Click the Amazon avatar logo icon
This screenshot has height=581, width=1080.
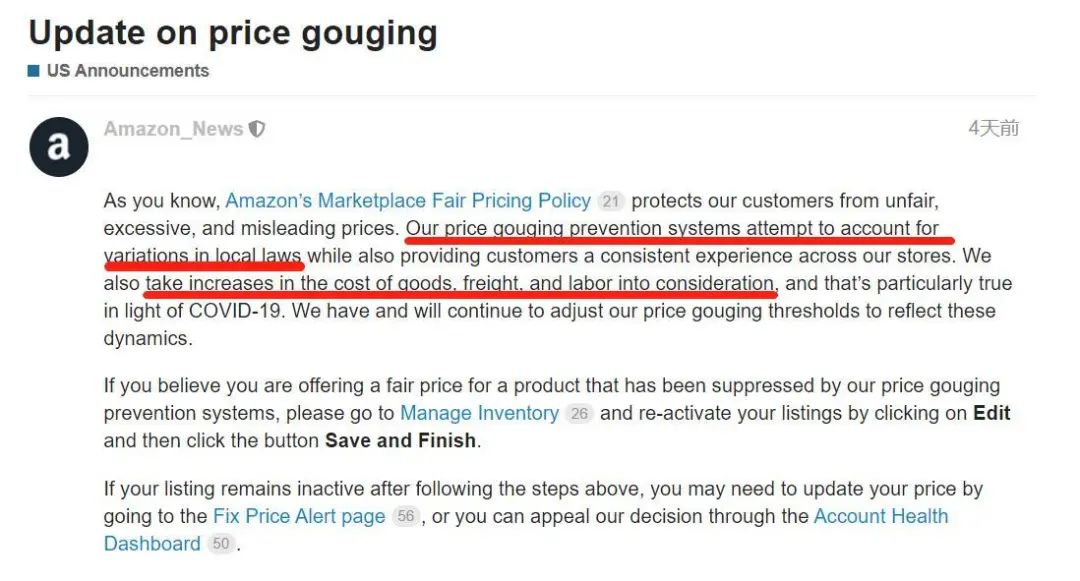59,147
